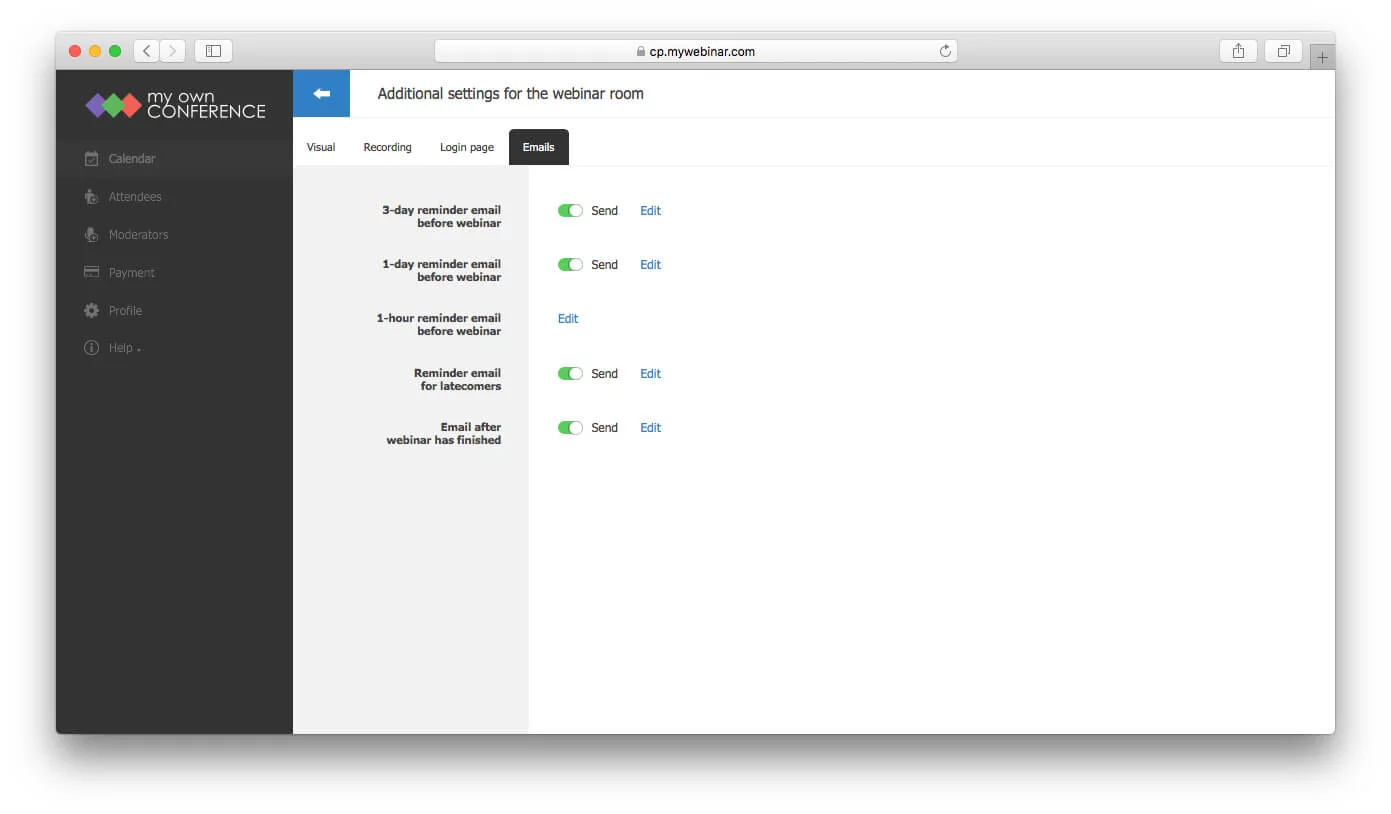Switch to the Login page tab
This screenshot has width=1391, height=814.
[467, 147]
